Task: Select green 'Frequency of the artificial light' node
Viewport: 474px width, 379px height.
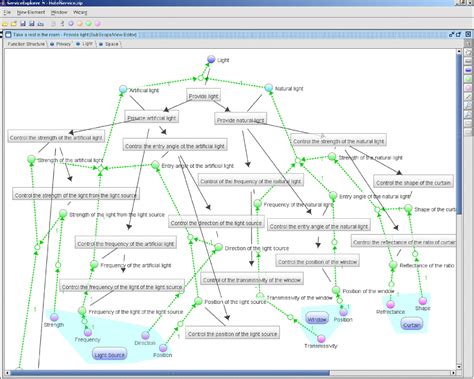Action: (94, 264)
